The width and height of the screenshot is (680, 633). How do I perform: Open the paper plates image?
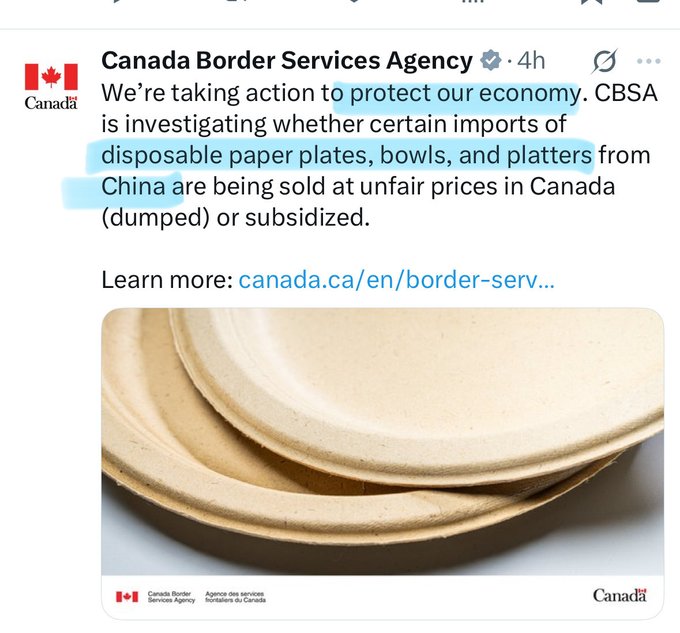382,440
